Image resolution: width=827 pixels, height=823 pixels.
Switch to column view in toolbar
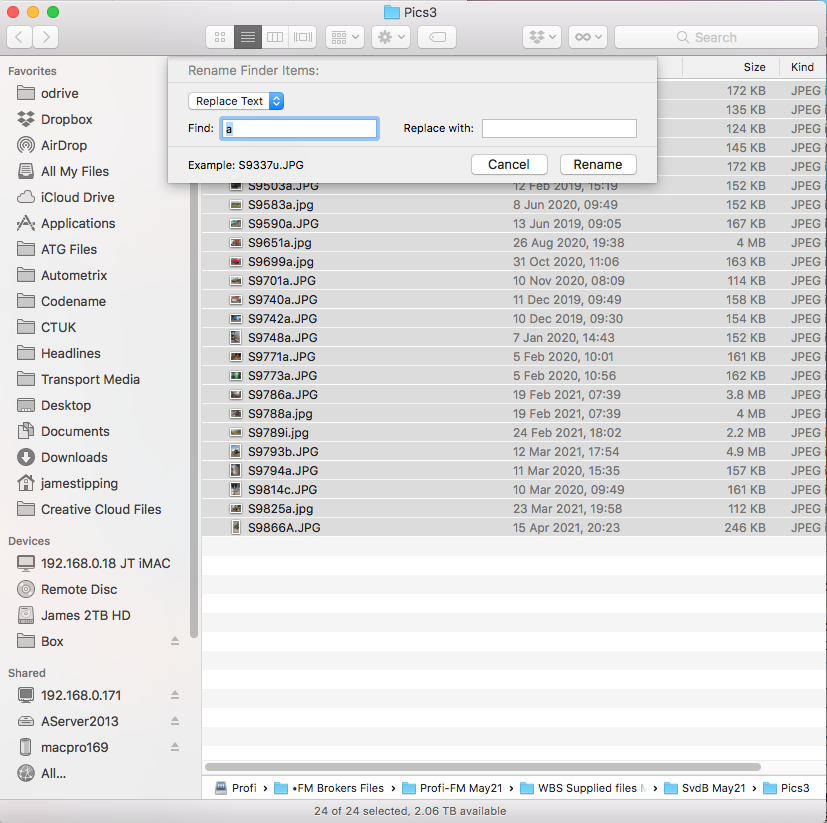click(275, 37)
